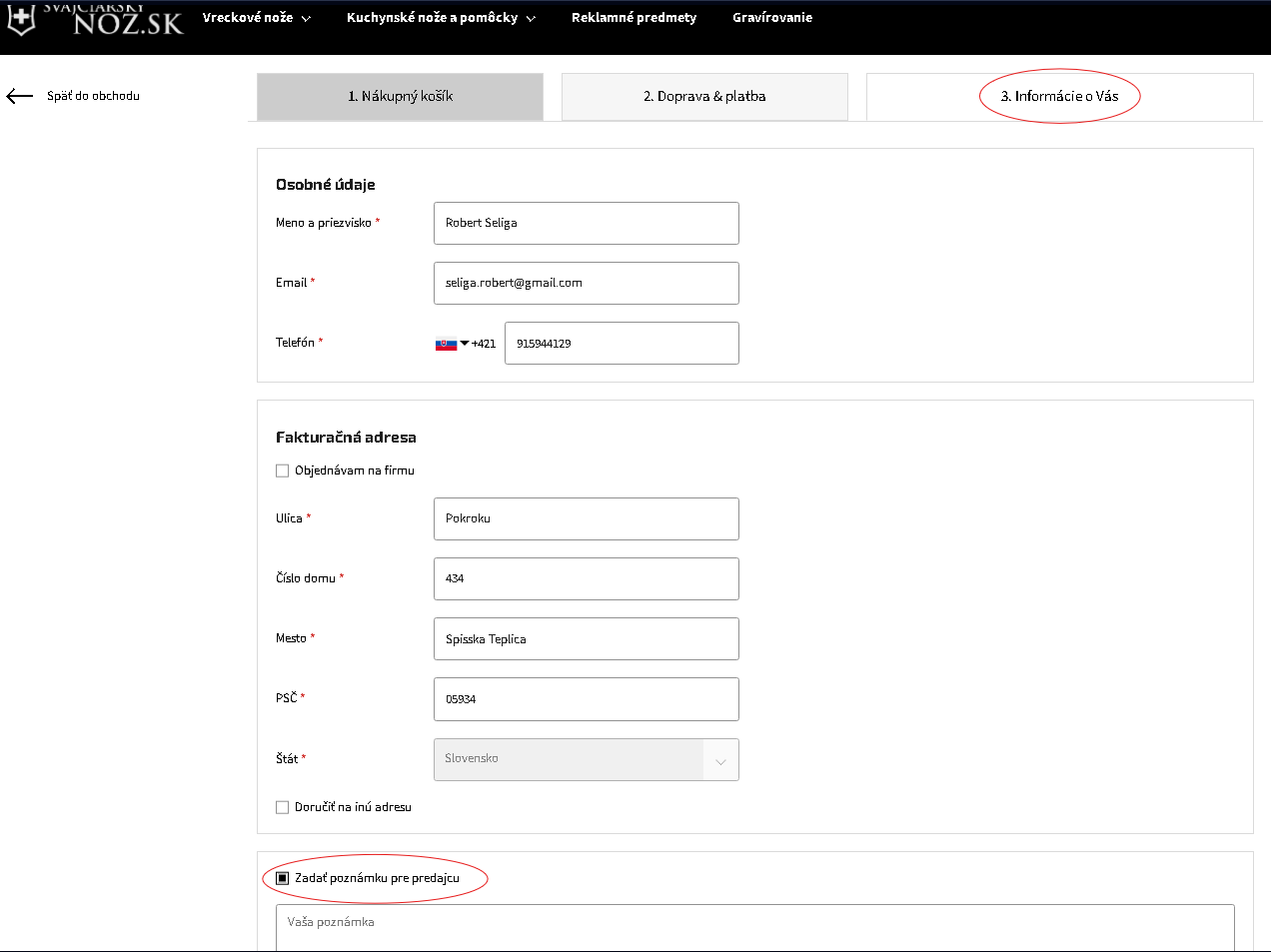Click the +421 country code text
This screenshot has width=1271, height=952.
[x=484, y=344]
